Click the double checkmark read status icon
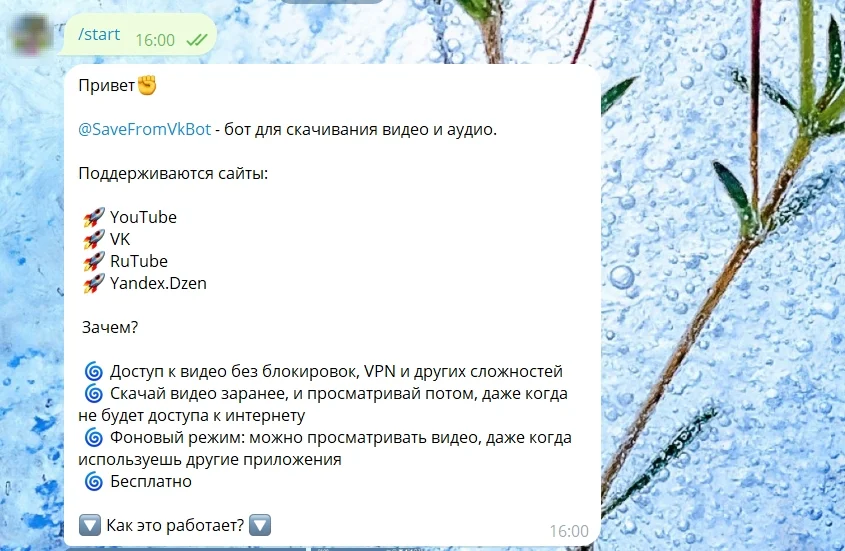The width and height of the screenshot is (845, 551). [x=197, y=40]
